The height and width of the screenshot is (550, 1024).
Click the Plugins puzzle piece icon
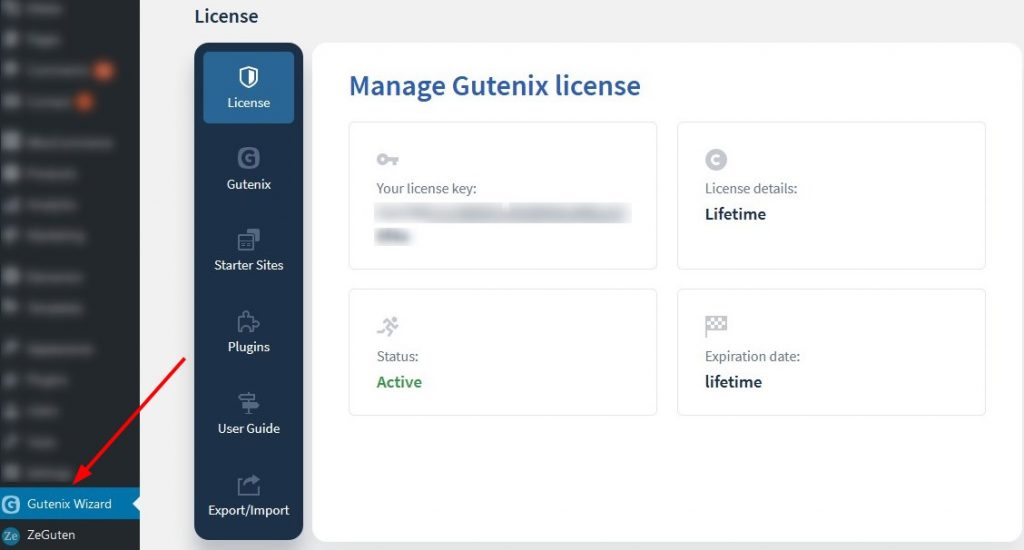pyautogui.click(x=248, y=321)
